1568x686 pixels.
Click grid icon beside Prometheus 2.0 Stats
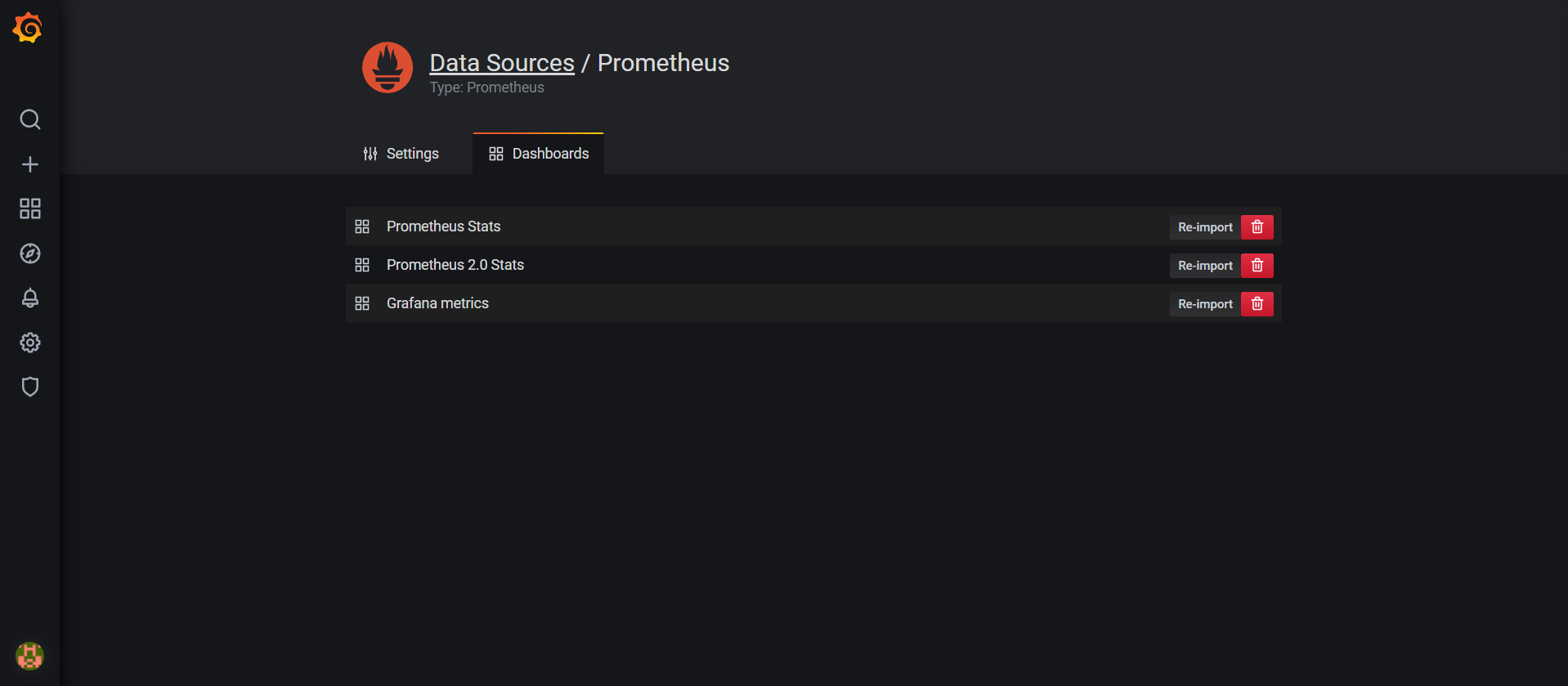pyautogui.click(x=362, y=265)
